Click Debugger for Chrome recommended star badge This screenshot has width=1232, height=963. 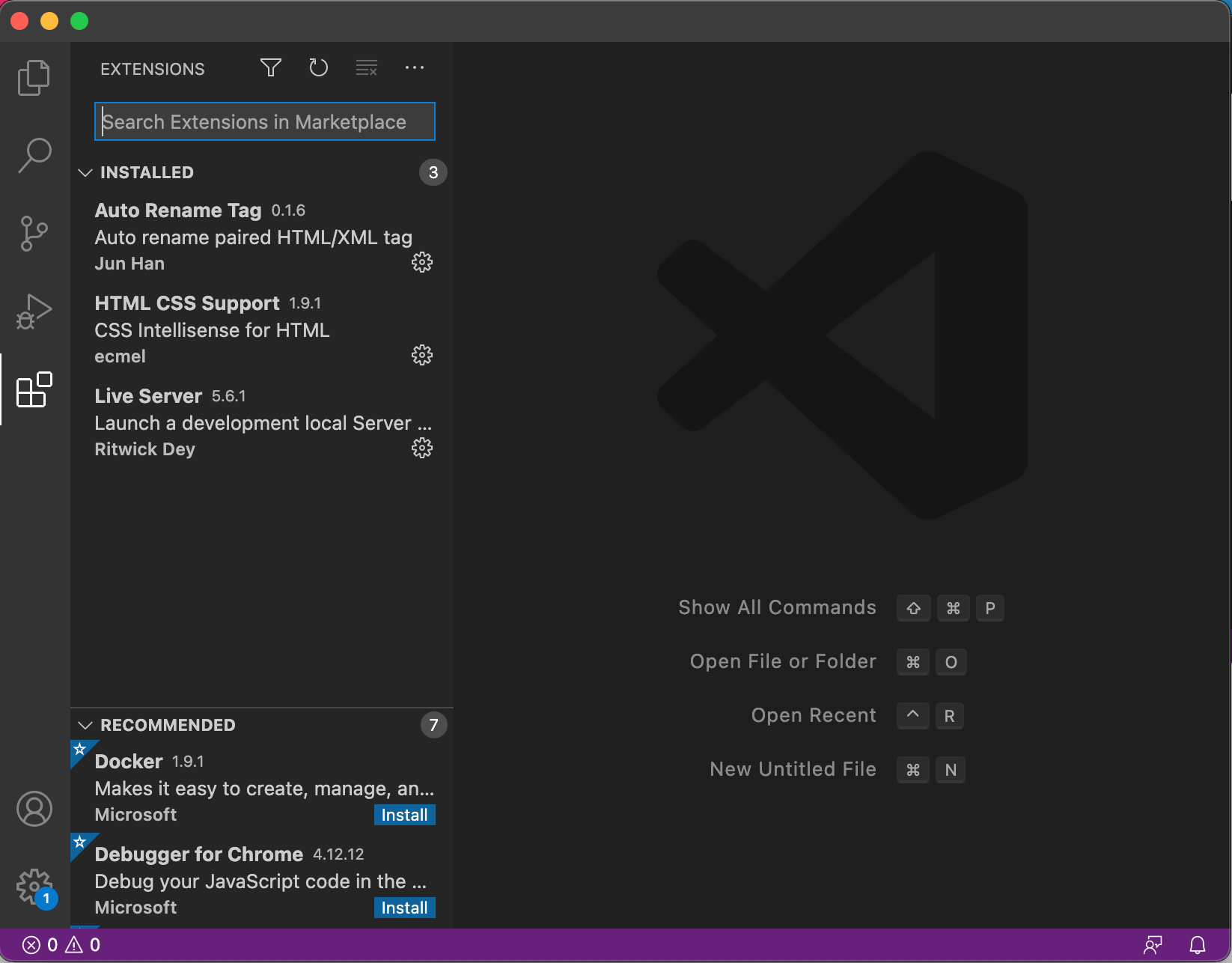(x=80, y=842)
